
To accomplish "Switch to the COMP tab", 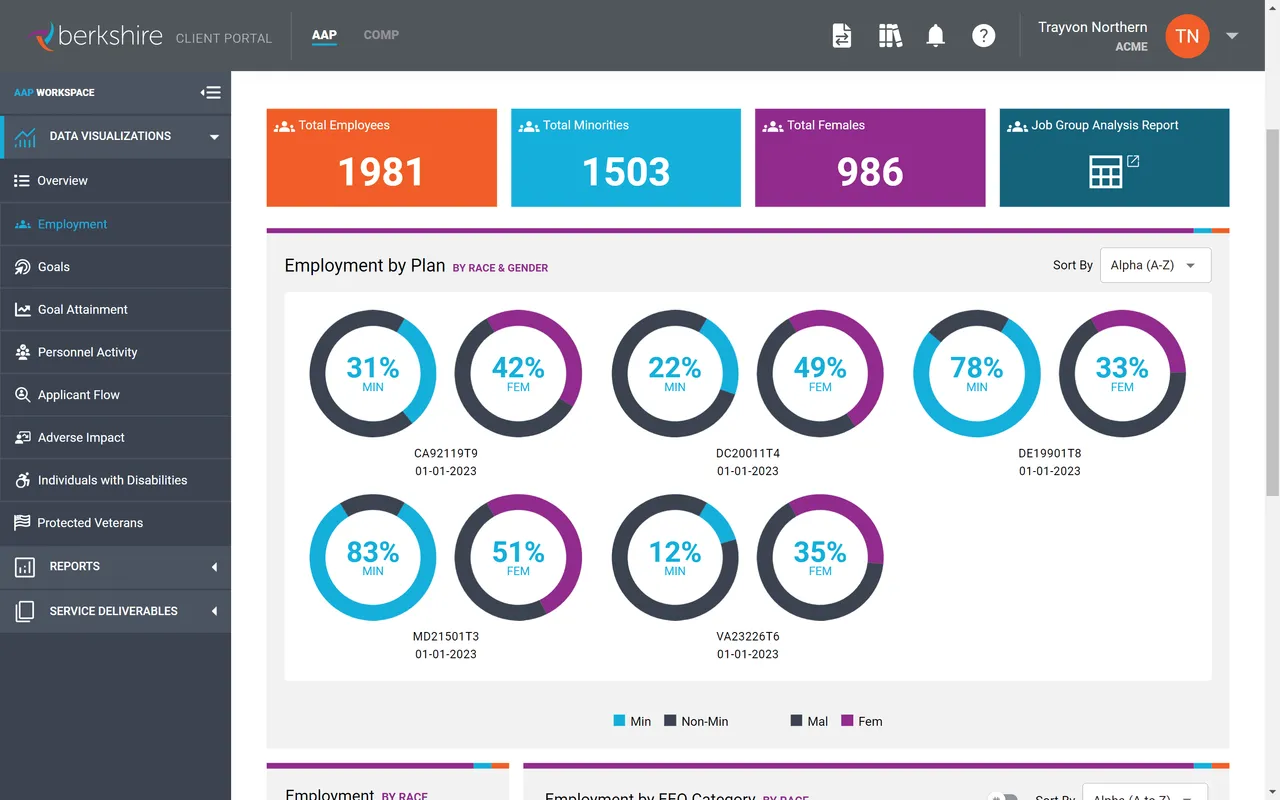I will [381, 35].
